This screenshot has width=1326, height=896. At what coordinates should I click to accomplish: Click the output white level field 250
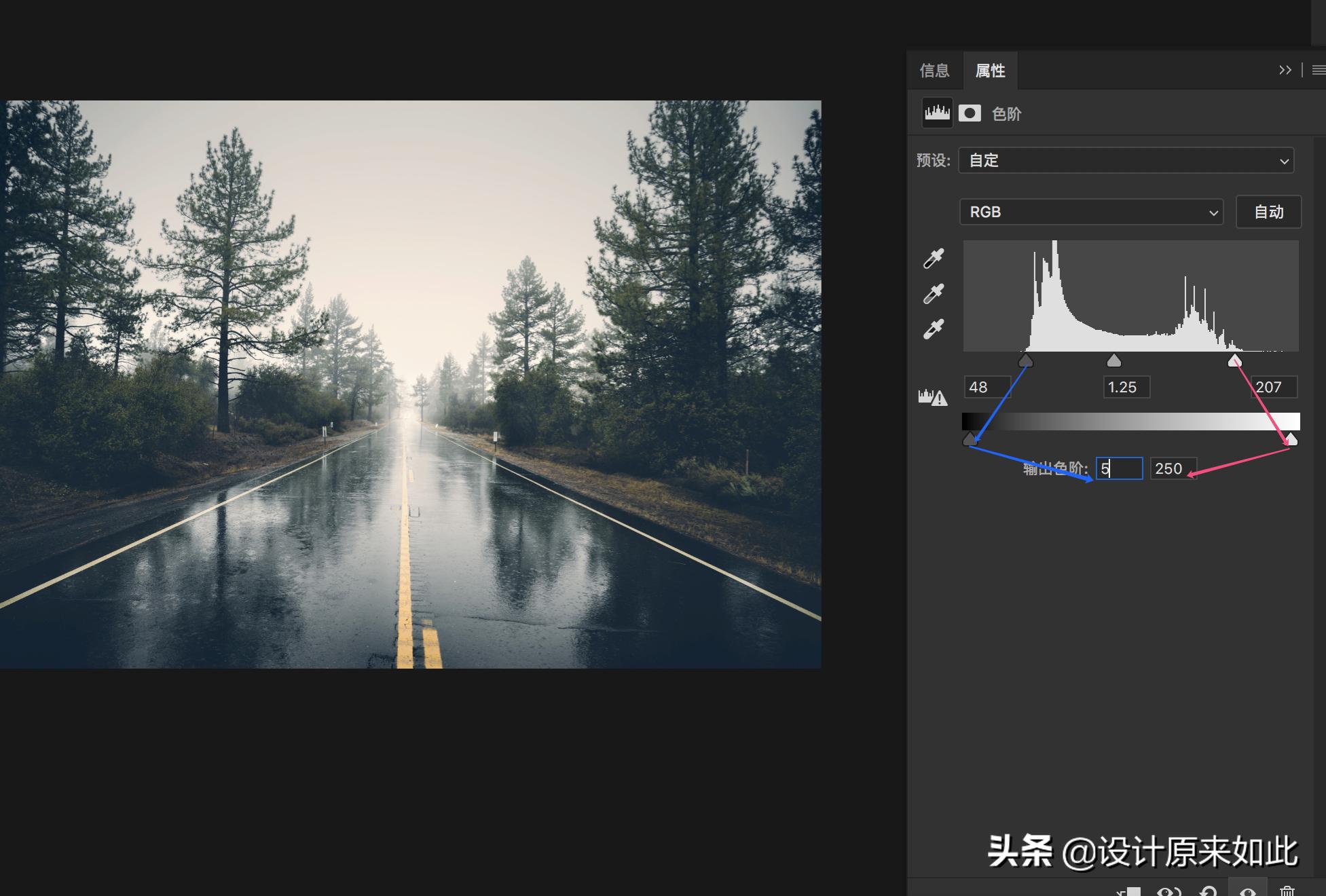point(1172,469)
